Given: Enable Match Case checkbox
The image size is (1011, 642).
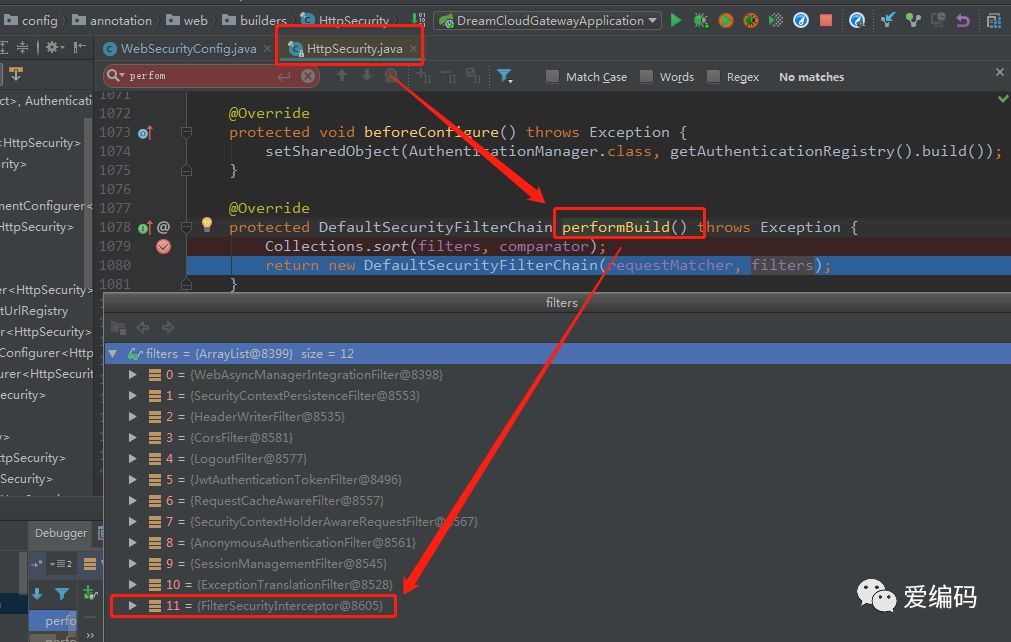Looking at the screenshot, I should [x=553, y=77].
